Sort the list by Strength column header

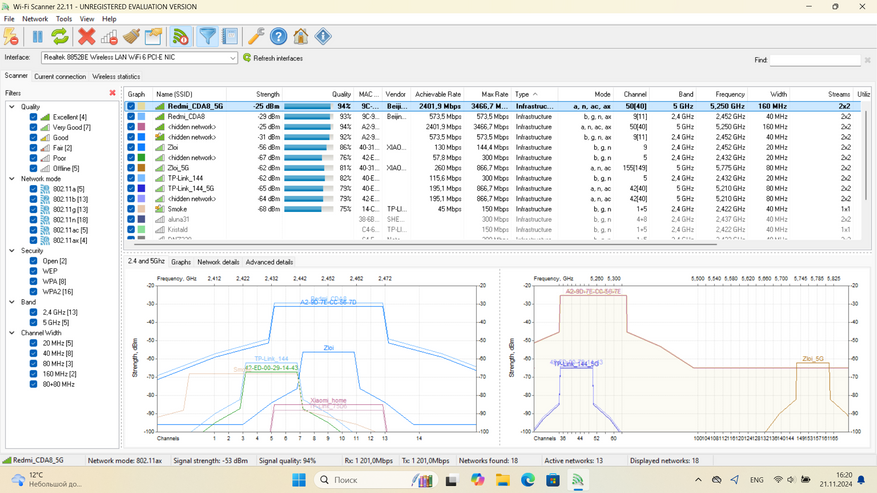tap(267, 94)
